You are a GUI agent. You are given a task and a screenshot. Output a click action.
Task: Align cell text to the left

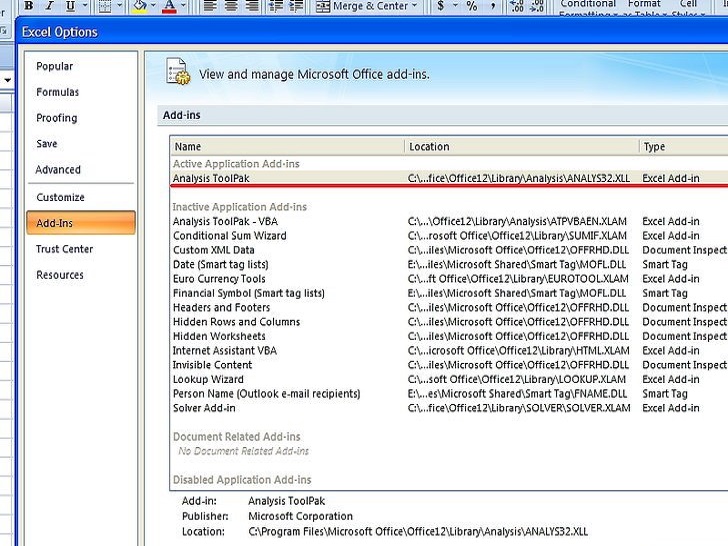tap(210, 6)
